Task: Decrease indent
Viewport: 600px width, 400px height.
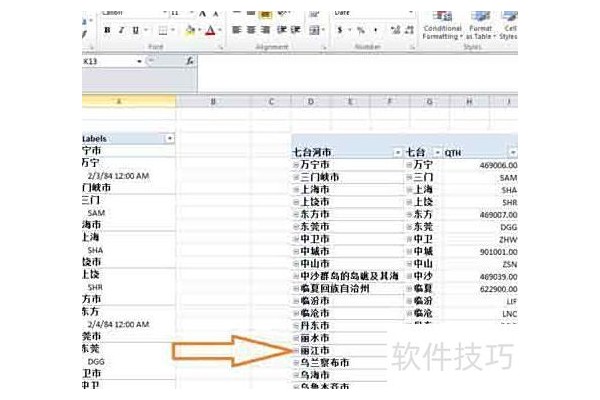Action: [282, 30]
